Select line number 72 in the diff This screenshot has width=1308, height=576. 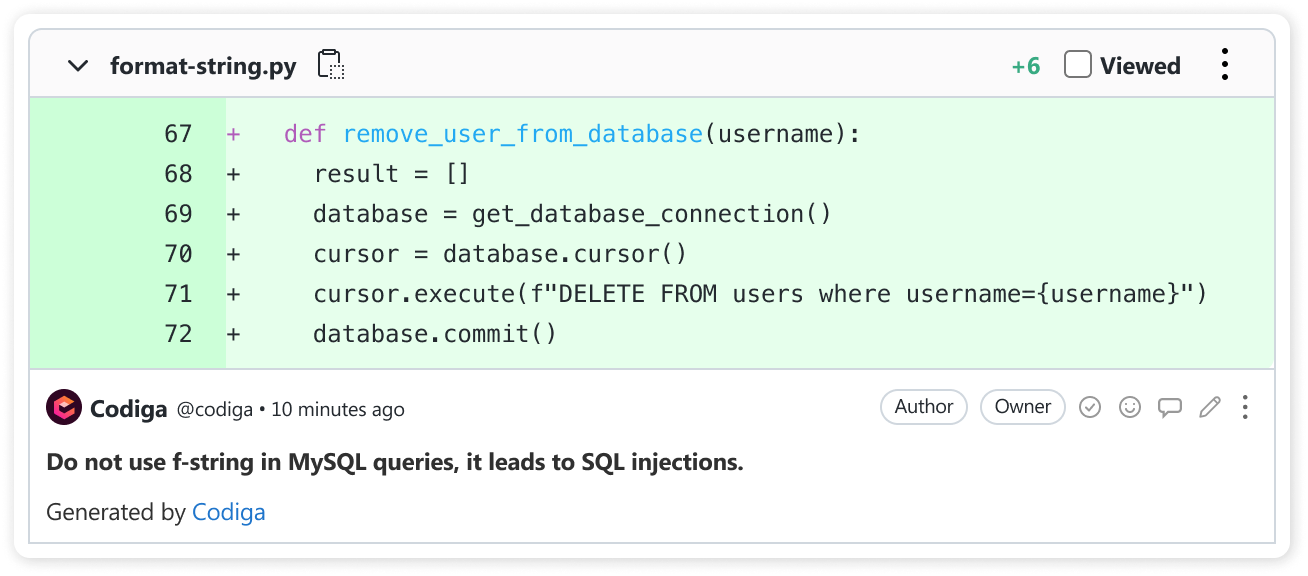pos(178,334)
